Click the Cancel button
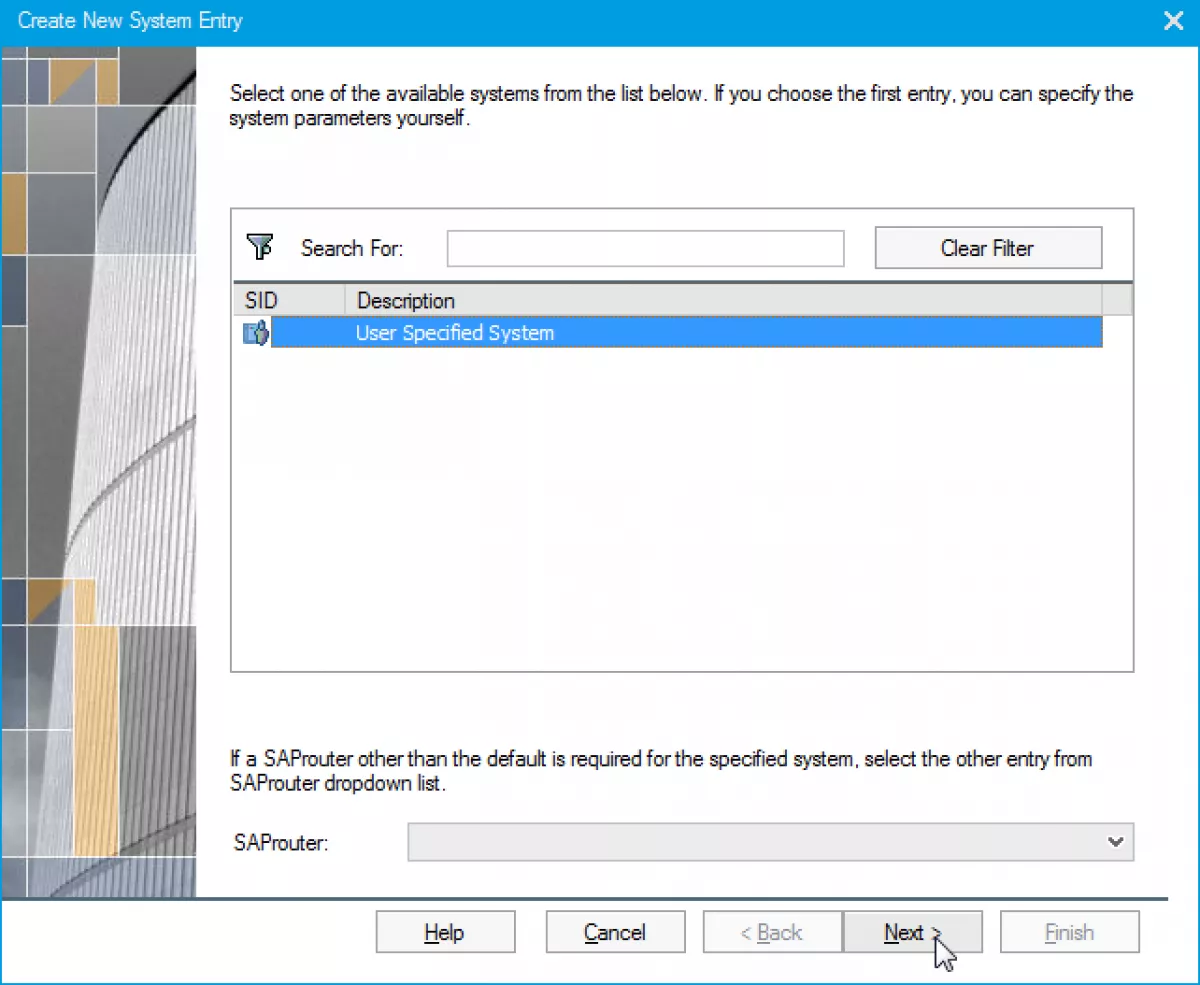Viewport: 1200px width, 985px height. (x=615, y=932)
